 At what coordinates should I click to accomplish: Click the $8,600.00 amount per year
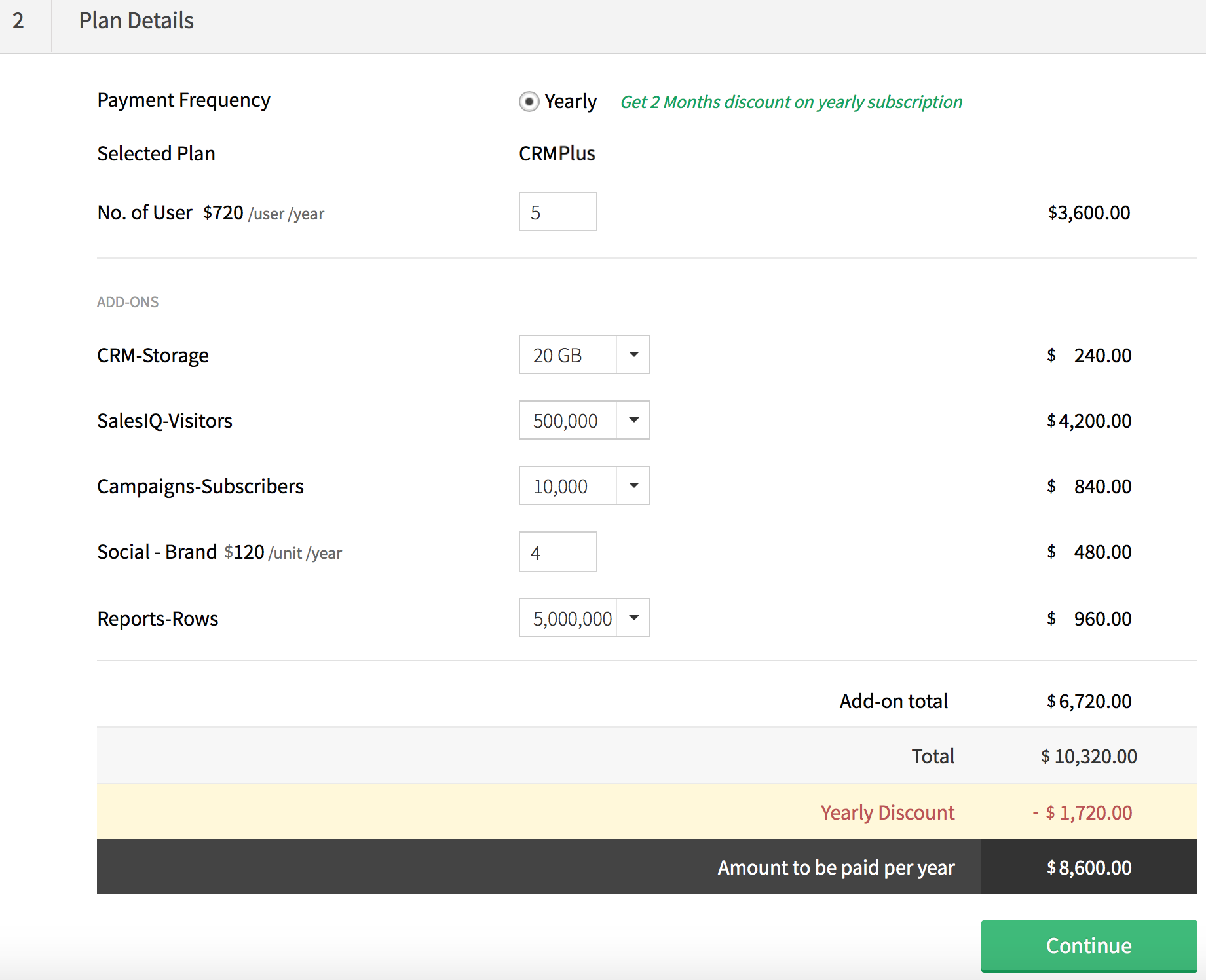[1089, 868]
